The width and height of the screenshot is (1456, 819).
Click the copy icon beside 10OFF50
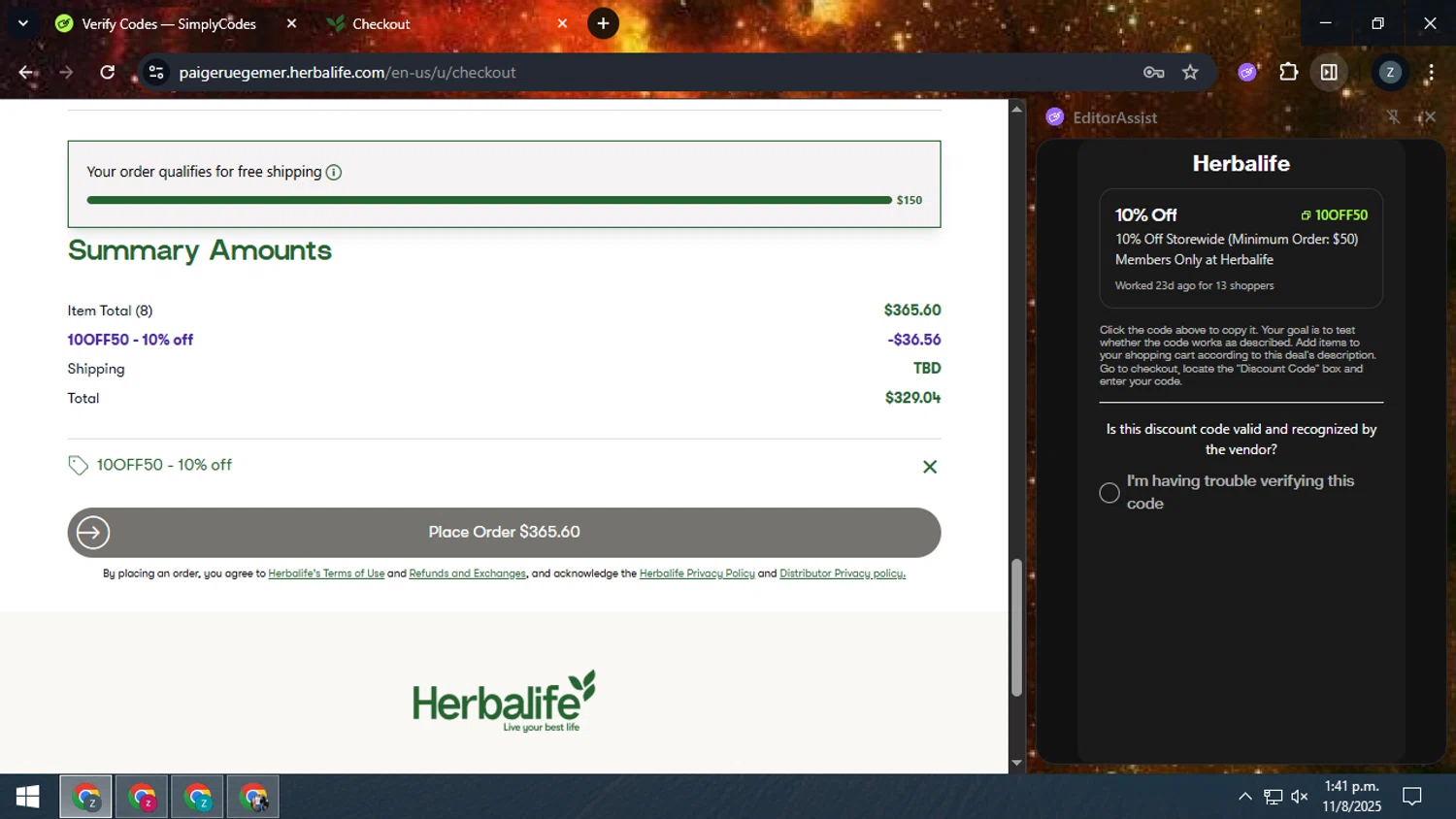point(1306,215)
